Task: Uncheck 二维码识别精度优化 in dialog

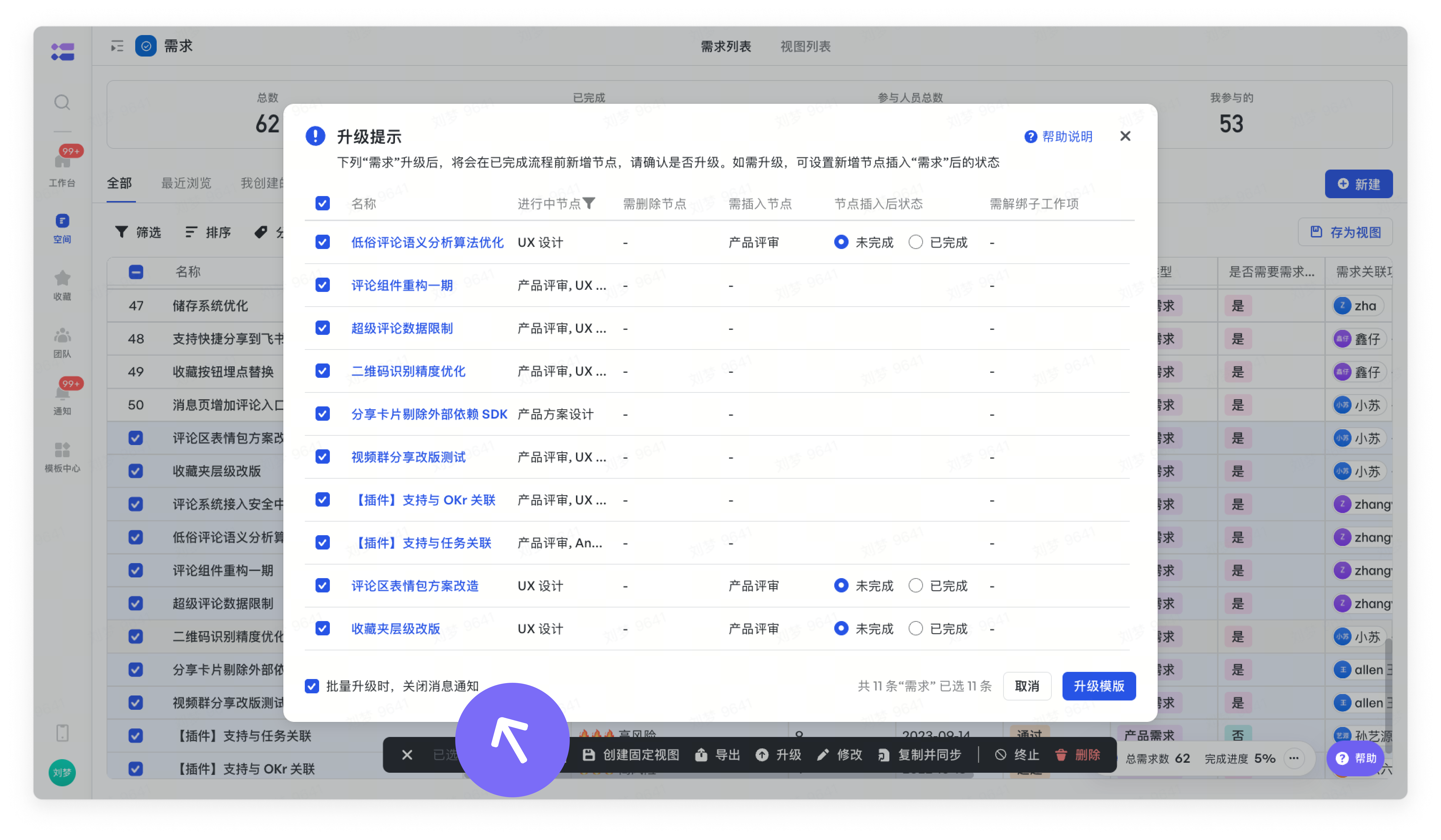Action: pyautogui.click(x=322, y=371)
